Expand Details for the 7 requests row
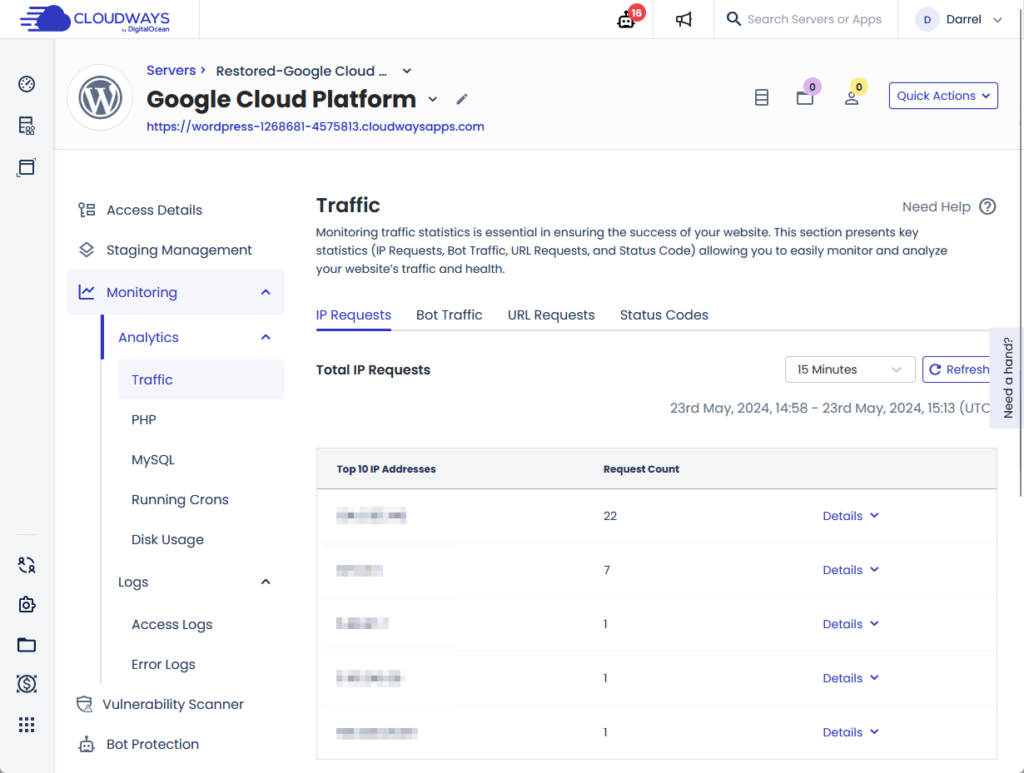Viewport: 1024px width, 773px height. (851, 570)
